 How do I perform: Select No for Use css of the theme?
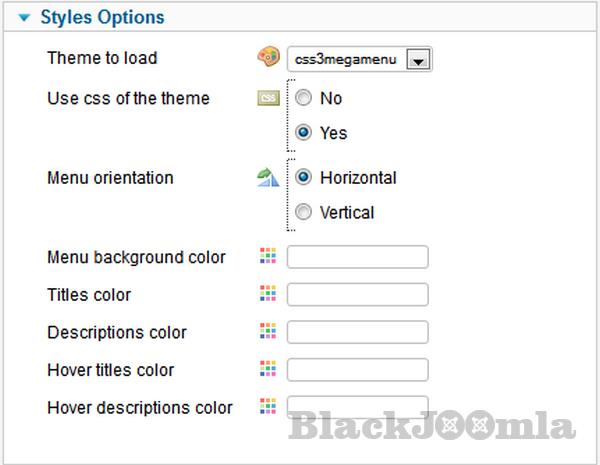click(304, 98)
